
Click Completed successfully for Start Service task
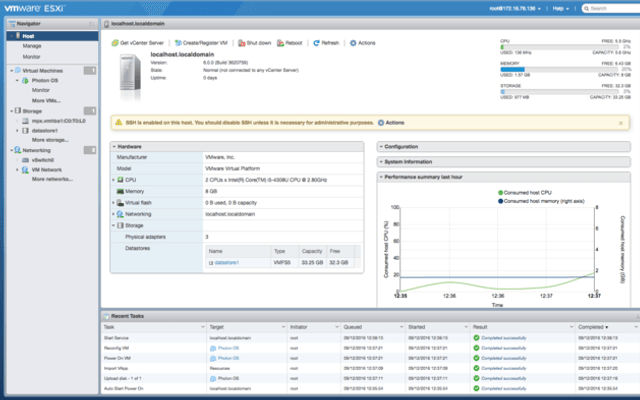[x=504, y=338]
